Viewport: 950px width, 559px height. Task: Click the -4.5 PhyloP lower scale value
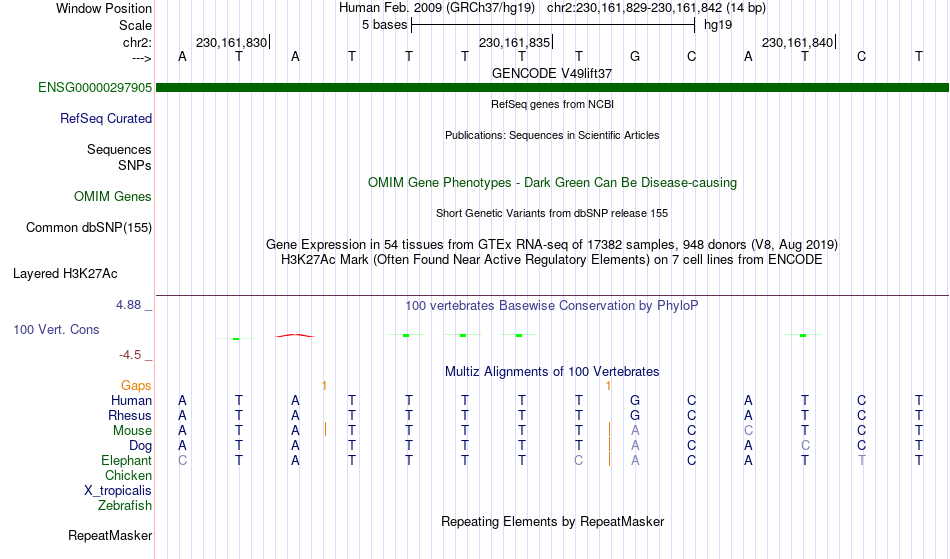pos(130,355)
